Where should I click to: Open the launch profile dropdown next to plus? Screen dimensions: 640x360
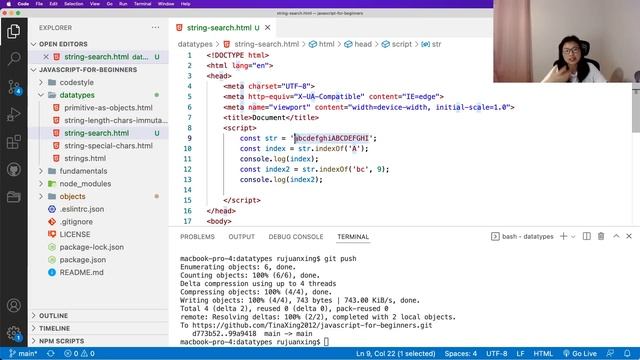pos(573,236)
